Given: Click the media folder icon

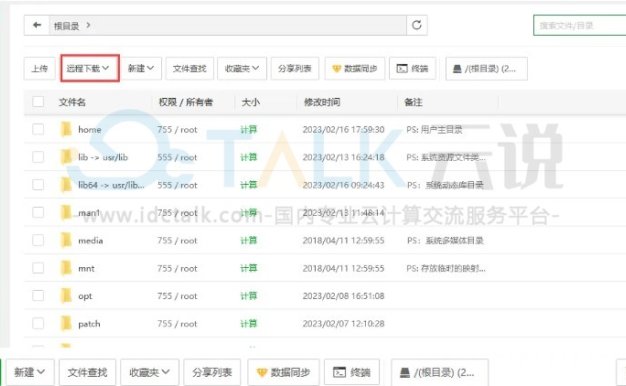Looking at the screenshot, I should [66, 240].
